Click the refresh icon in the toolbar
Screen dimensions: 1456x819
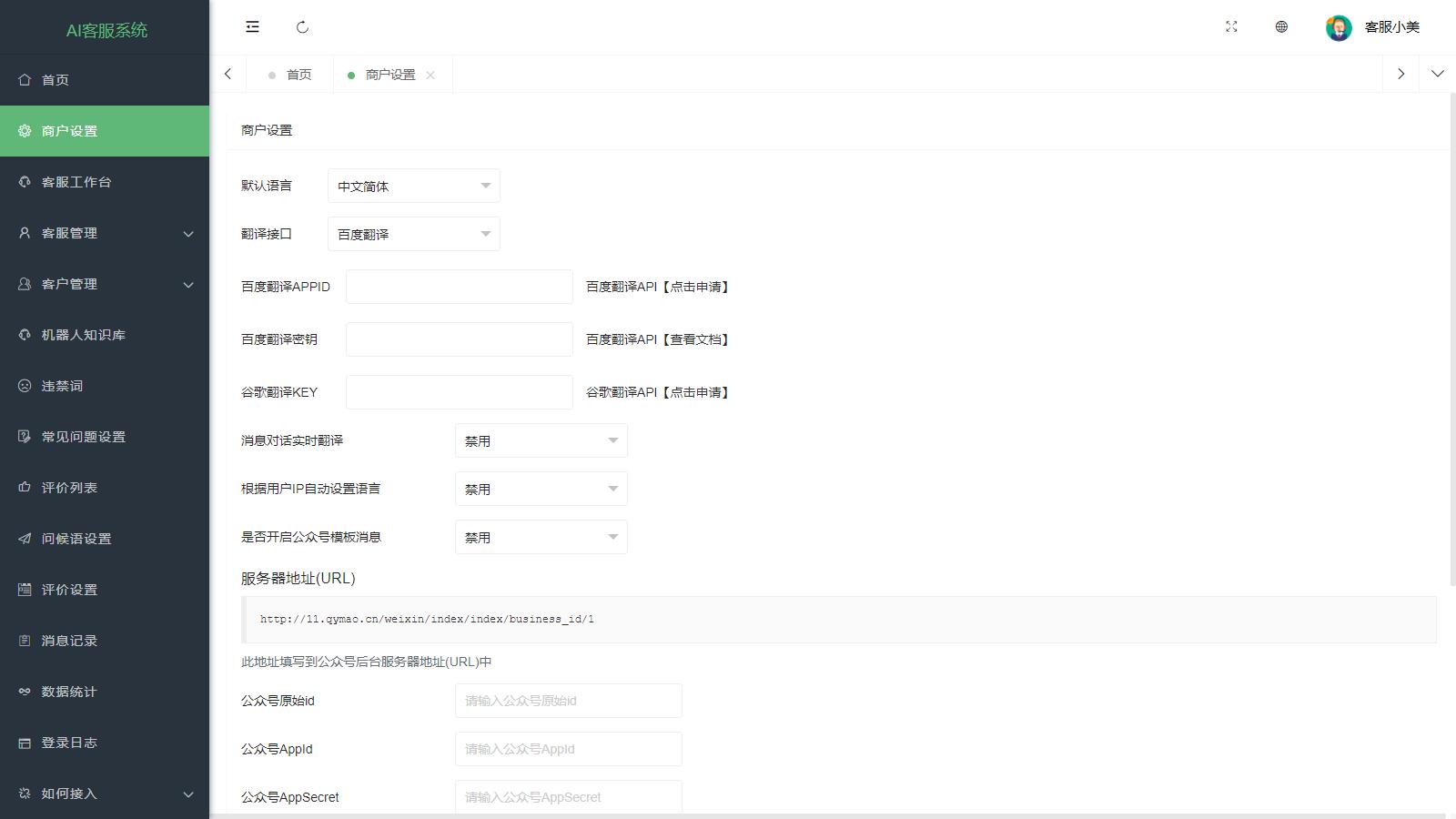(303, 27)
